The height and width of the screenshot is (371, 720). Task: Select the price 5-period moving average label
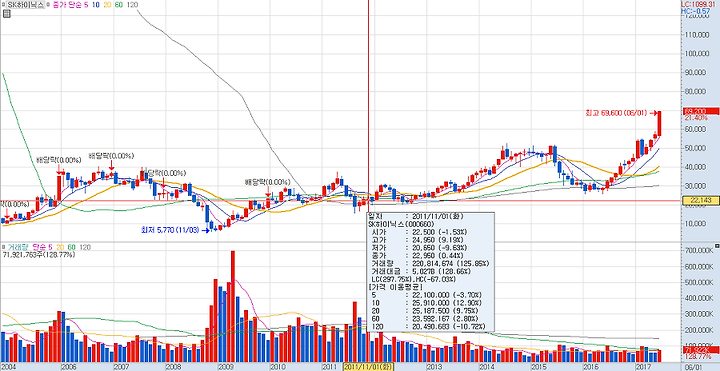point(86,5)
